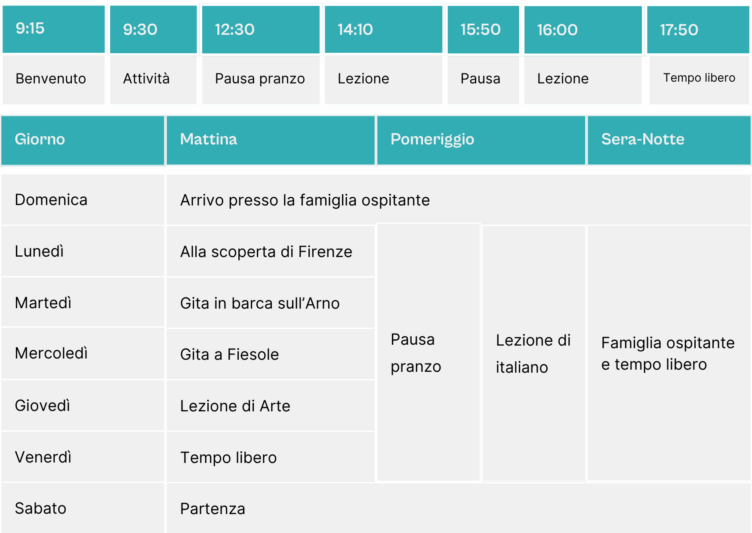The image size is (752, 533).
Task: Click the 9:15 time header
Action: click(x=53, y=29)
